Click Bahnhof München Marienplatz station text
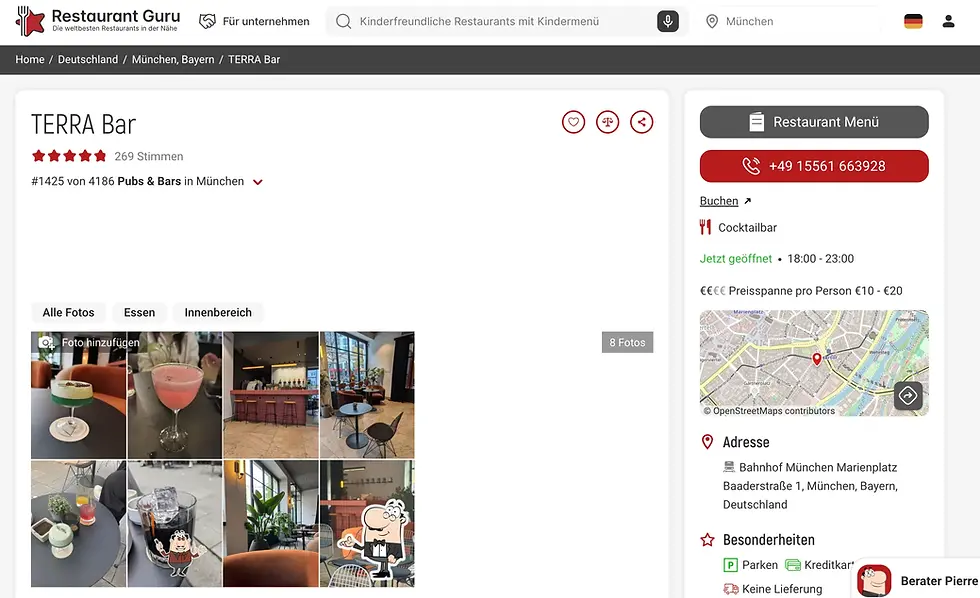Screen dimensions: 980x598 click(818, 467)
